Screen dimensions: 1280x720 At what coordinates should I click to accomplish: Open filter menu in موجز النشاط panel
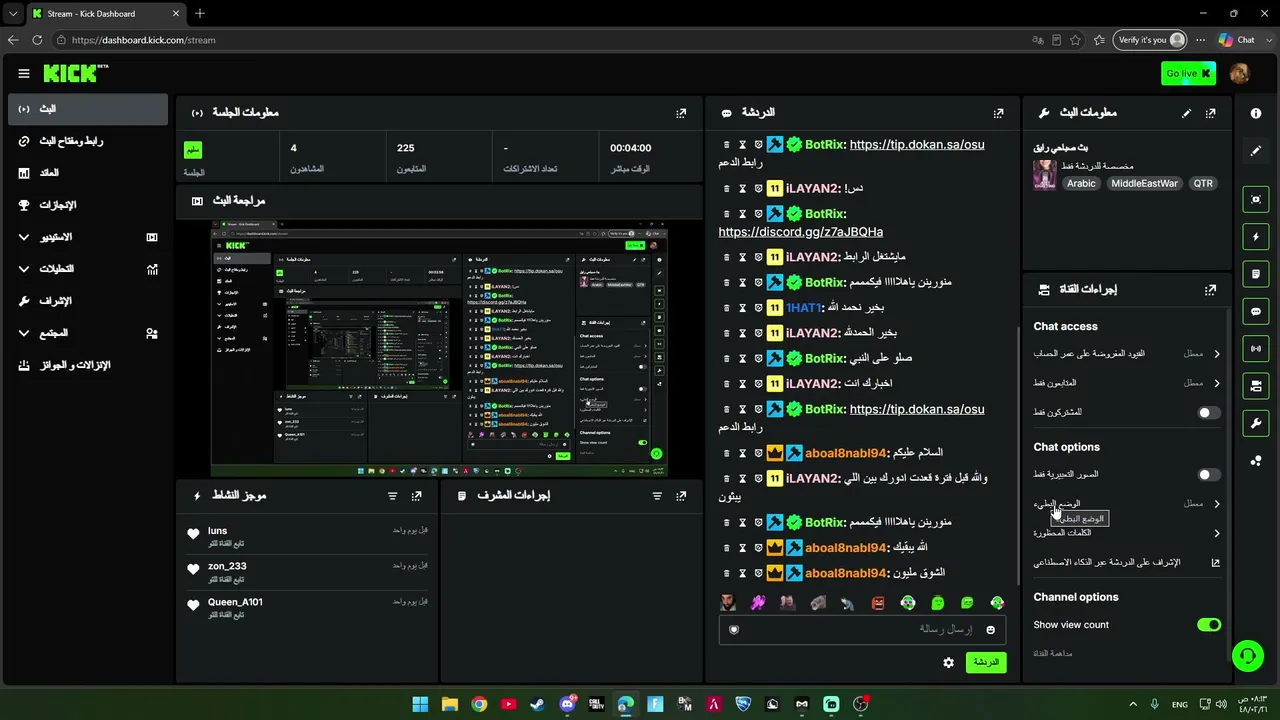pos(392,496)
